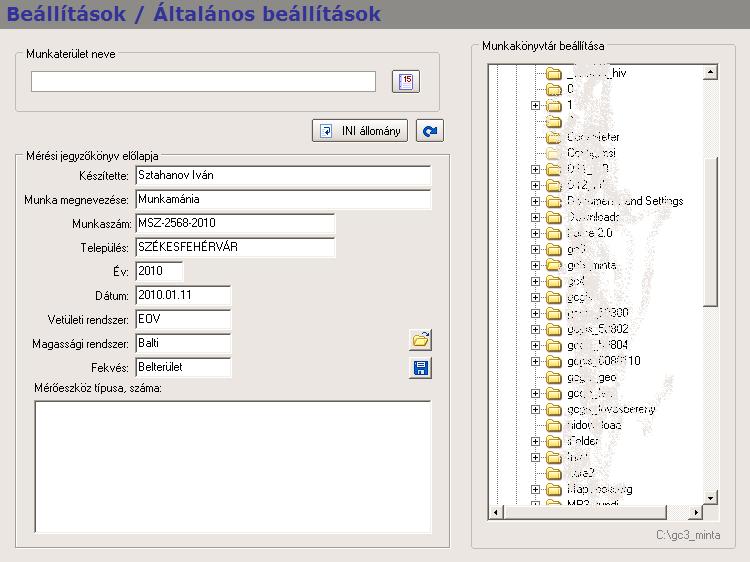Expand the folder ending in 804
Image resolution: width=750 pixels, height=562 pixels.
coord(535,345)
